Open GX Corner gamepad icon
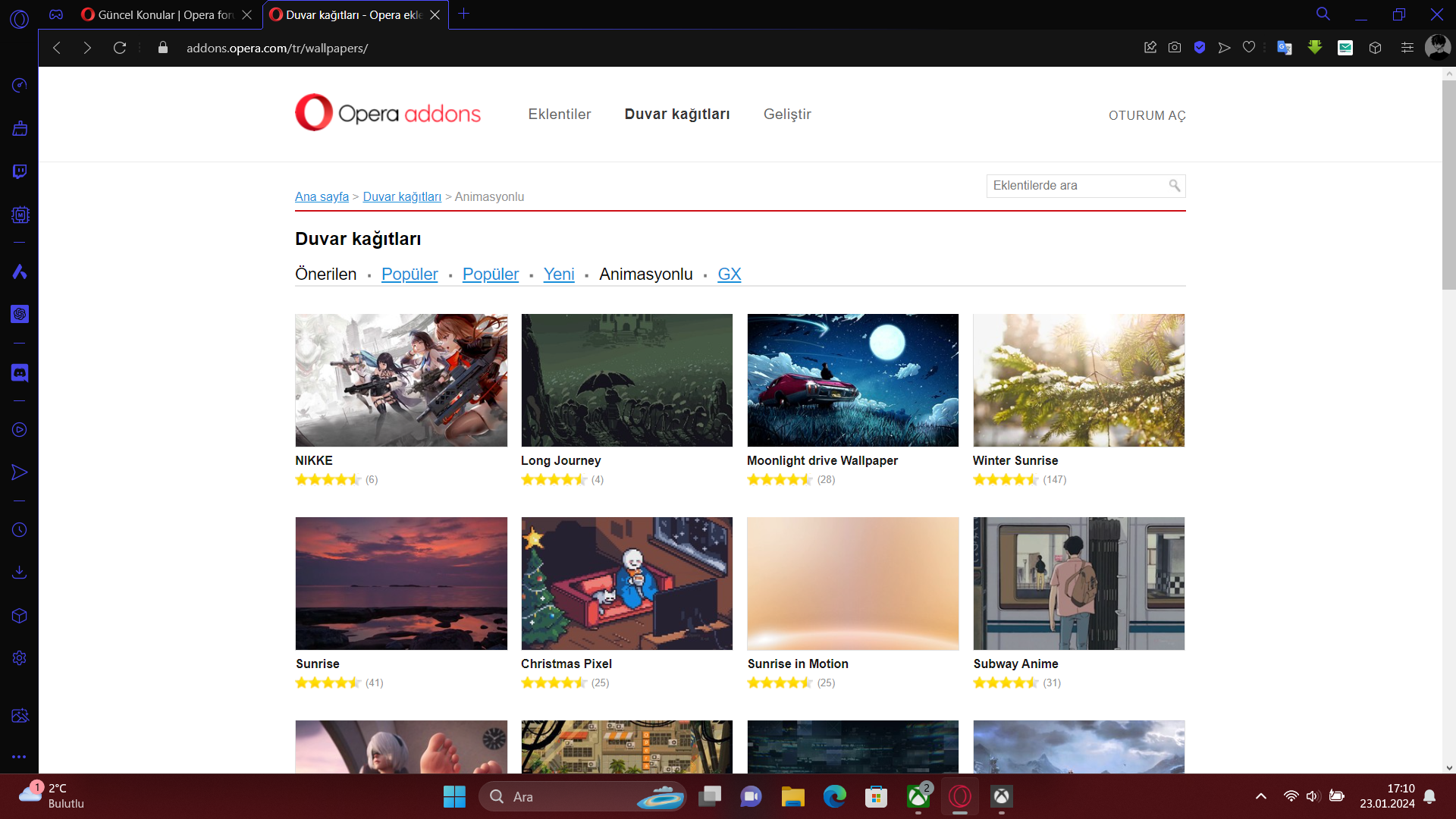This screenshot has height=819, width=1456. (x=56, y=14)
